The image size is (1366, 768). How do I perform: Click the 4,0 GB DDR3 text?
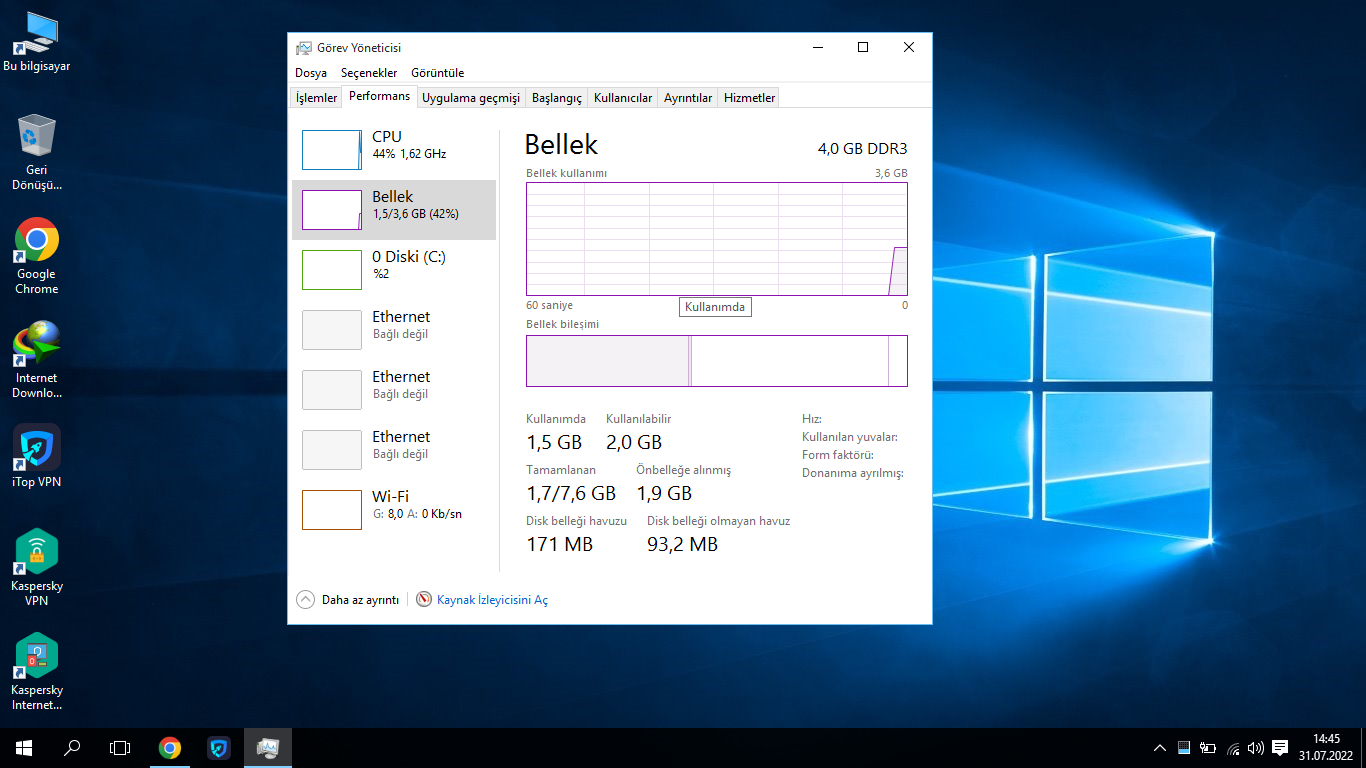862,149
